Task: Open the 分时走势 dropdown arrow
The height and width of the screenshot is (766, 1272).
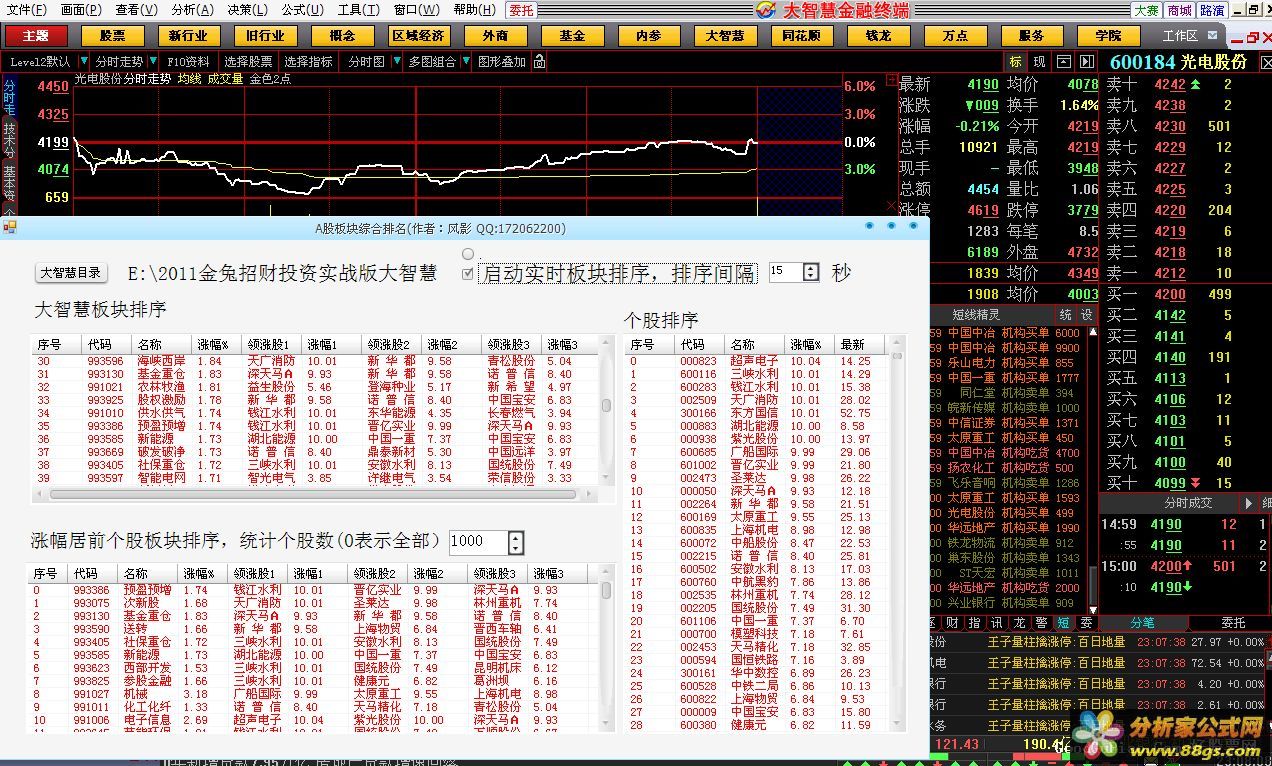Action: [x=151, y=61]
